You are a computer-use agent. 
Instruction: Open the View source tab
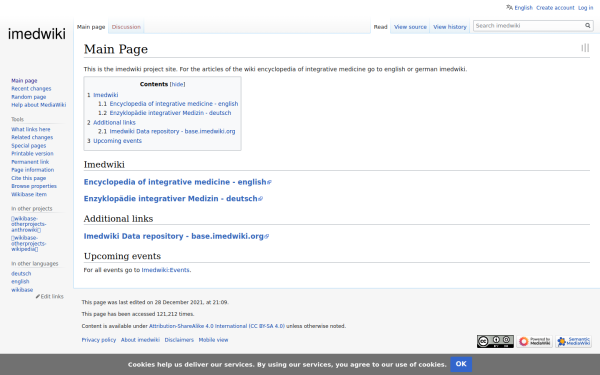410,27
